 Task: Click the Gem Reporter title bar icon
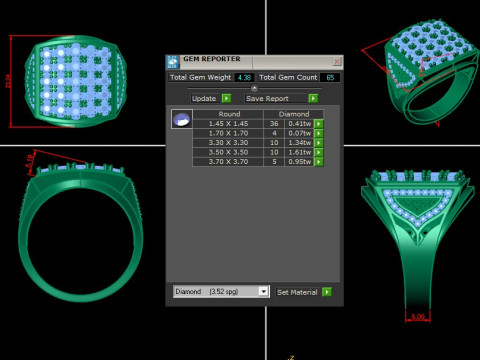(172, 62)
